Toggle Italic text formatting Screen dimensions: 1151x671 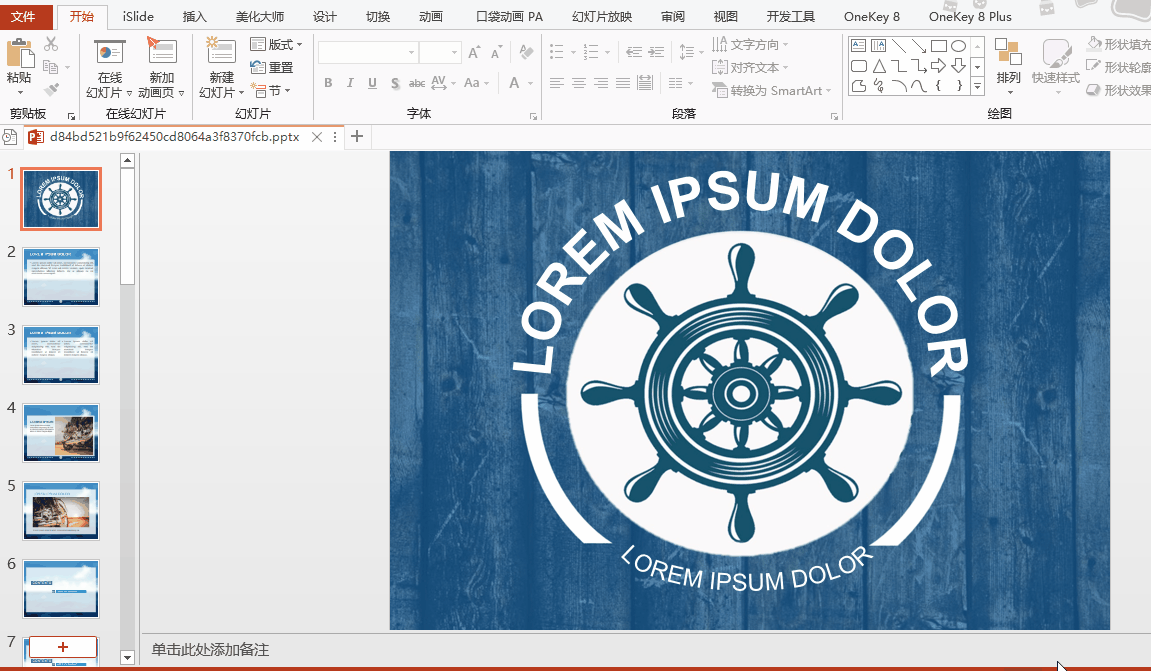click(351, 83)
